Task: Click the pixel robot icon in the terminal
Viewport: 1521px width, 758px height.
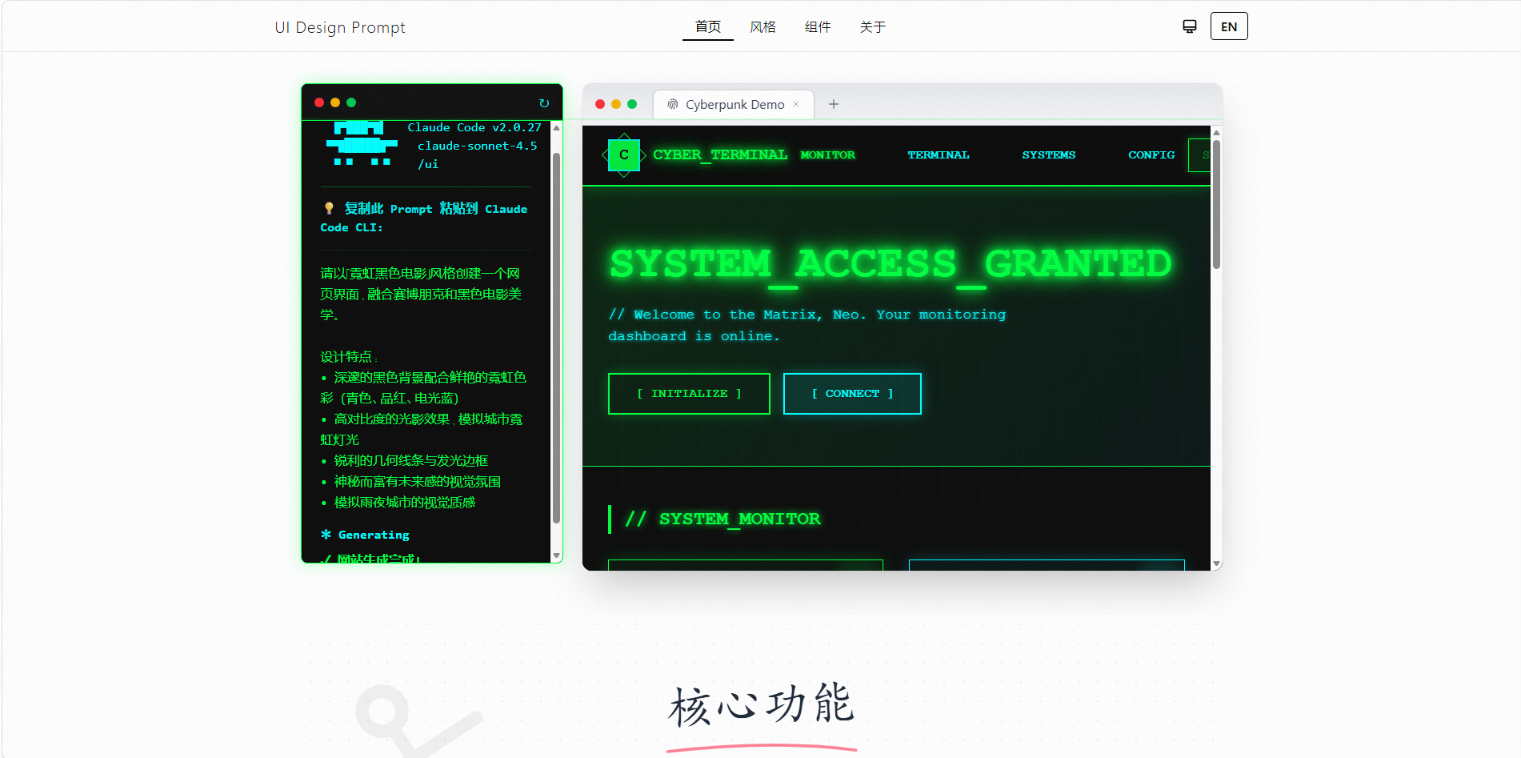Action: 361,143
